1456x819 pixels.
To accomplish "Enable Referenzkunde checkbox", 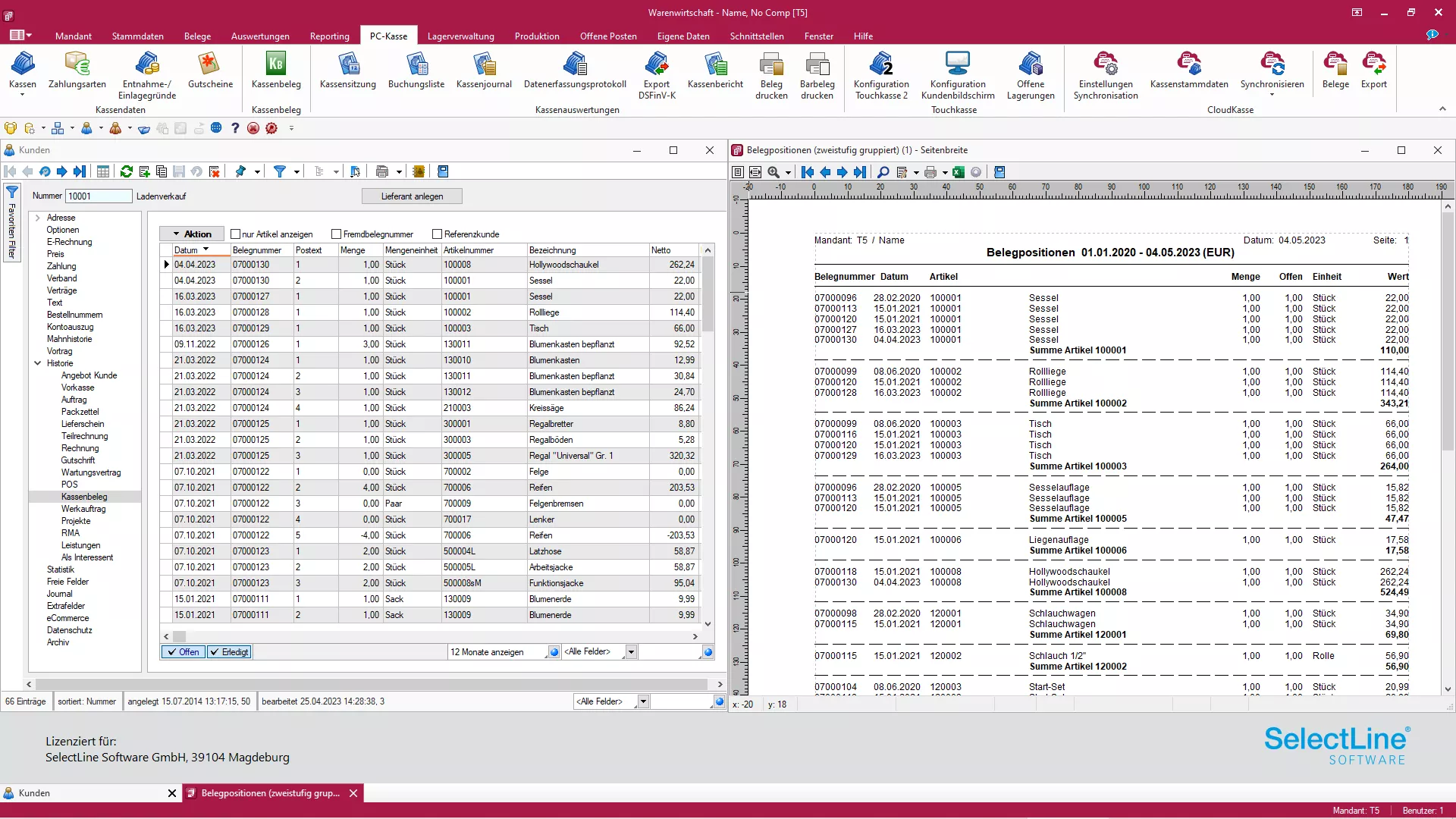I will point(437,233).
